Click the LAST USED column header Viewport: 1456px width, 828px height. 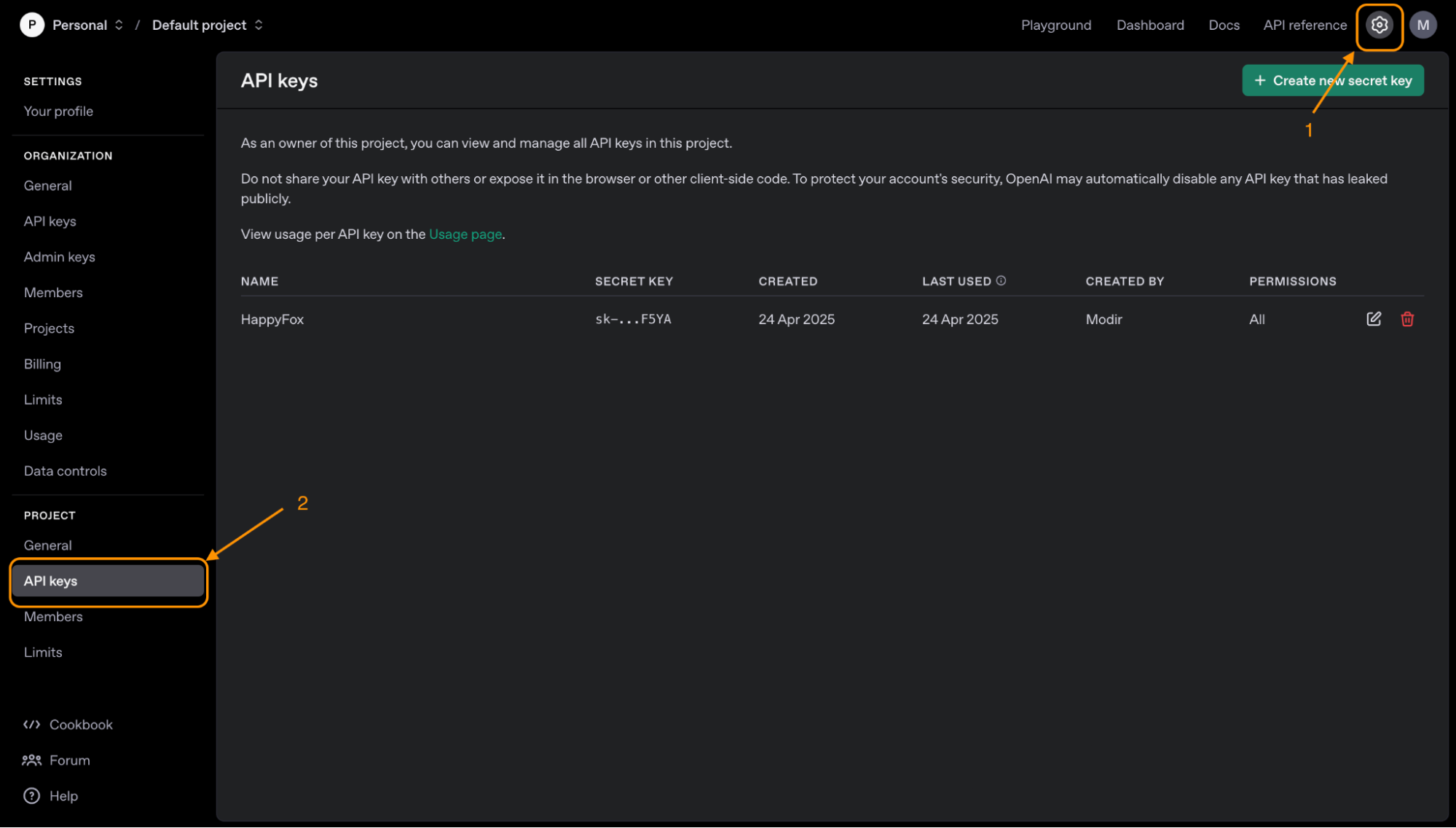click(x=956, y=281)
